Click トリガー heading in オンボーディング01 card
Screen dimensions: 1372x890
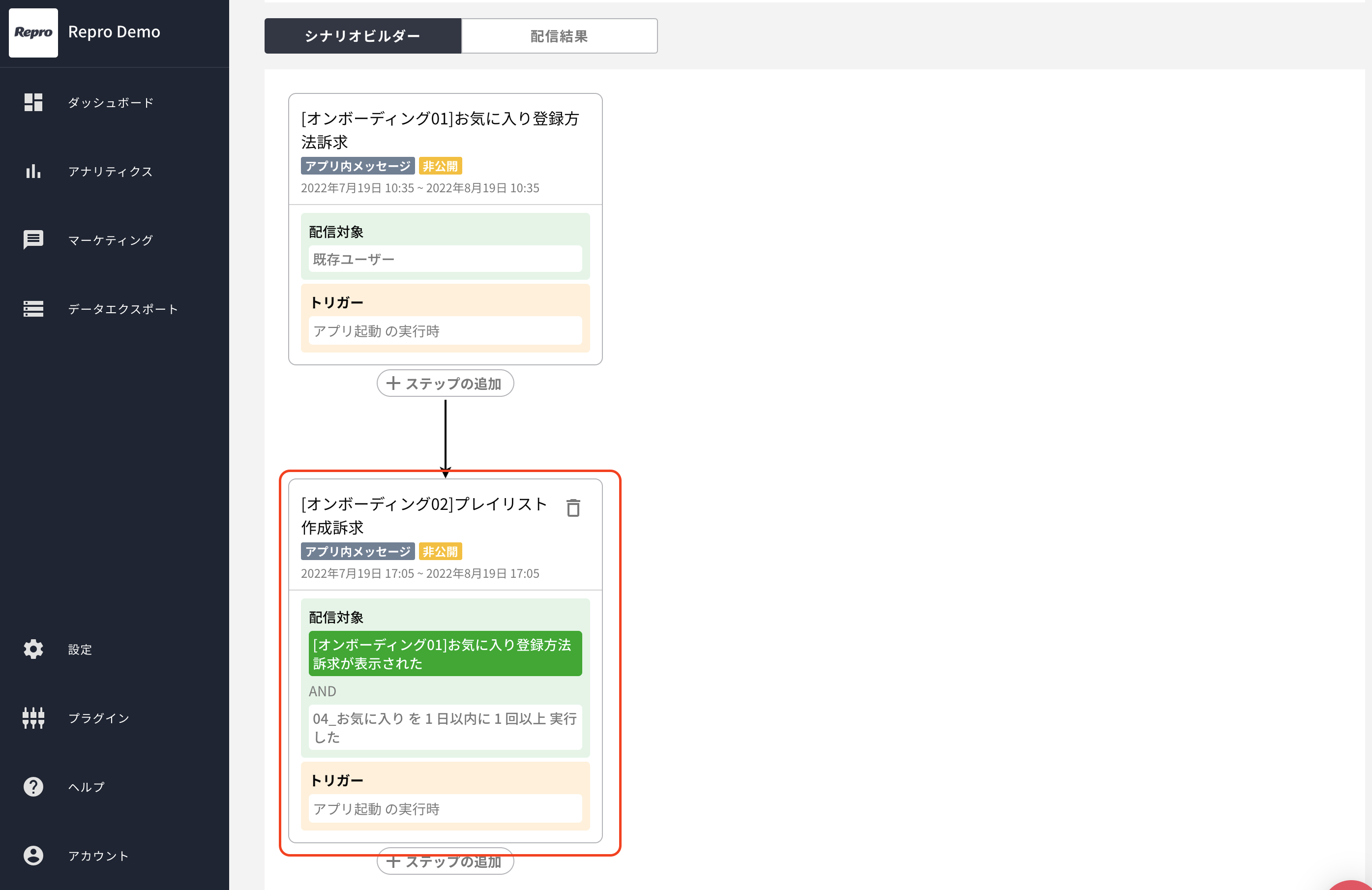(x=337, y=302)
